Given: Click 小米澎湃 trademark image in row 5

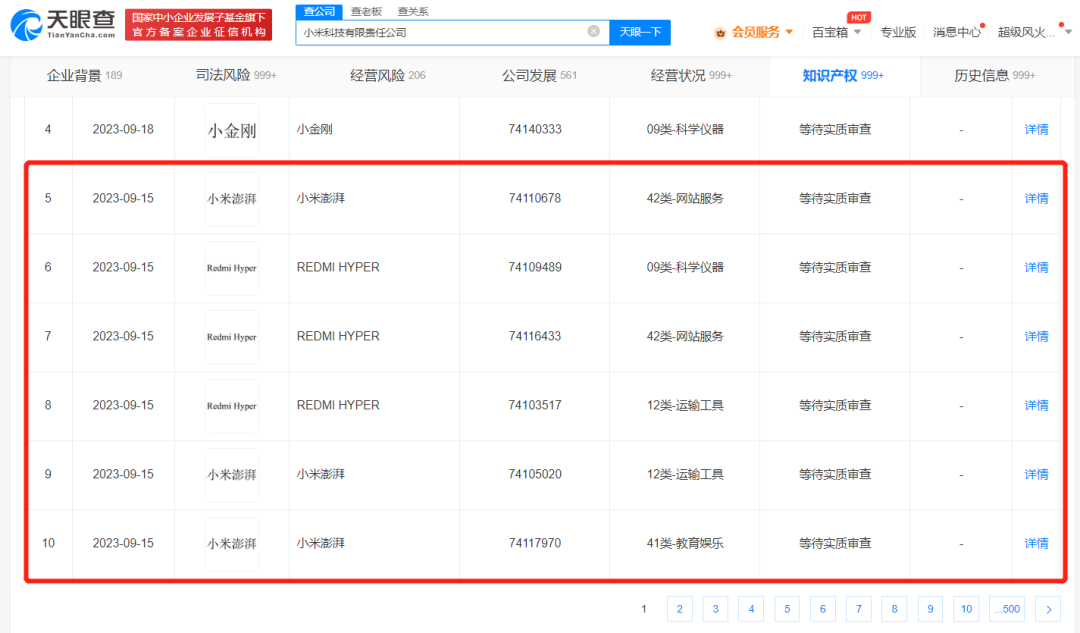Looking at the screenshot, I should [231, 199].
